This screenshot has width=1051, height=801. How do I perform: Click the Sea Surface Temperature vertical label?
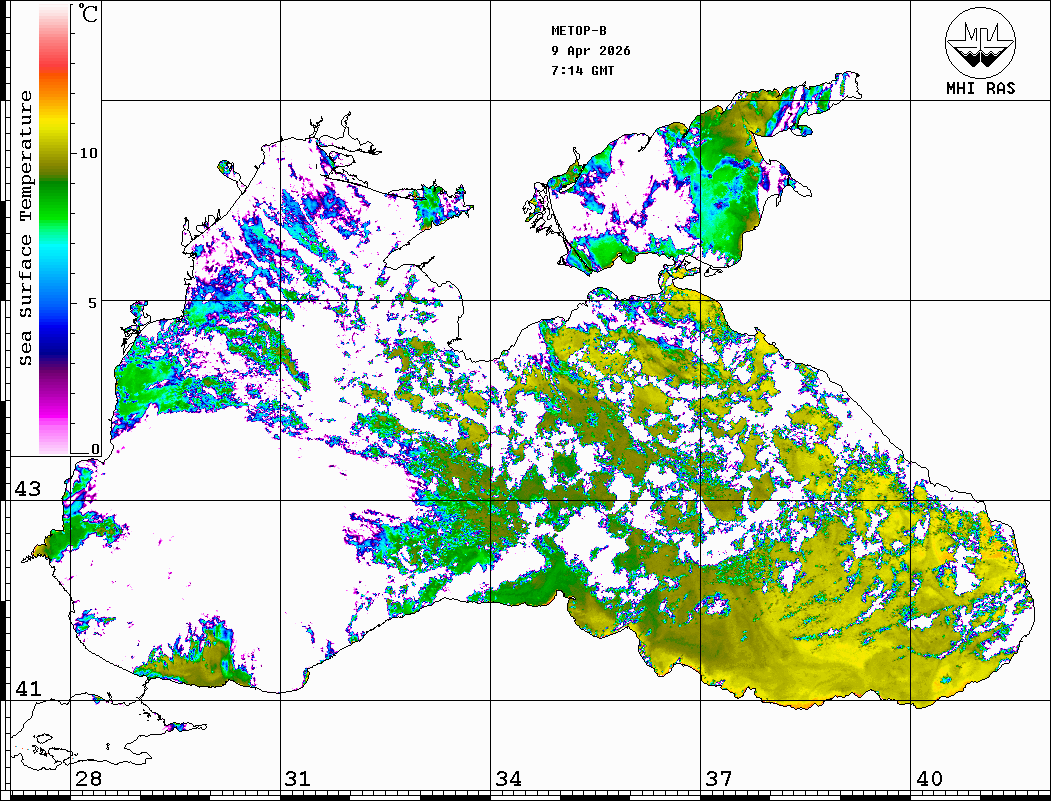(x=26, y=228)
